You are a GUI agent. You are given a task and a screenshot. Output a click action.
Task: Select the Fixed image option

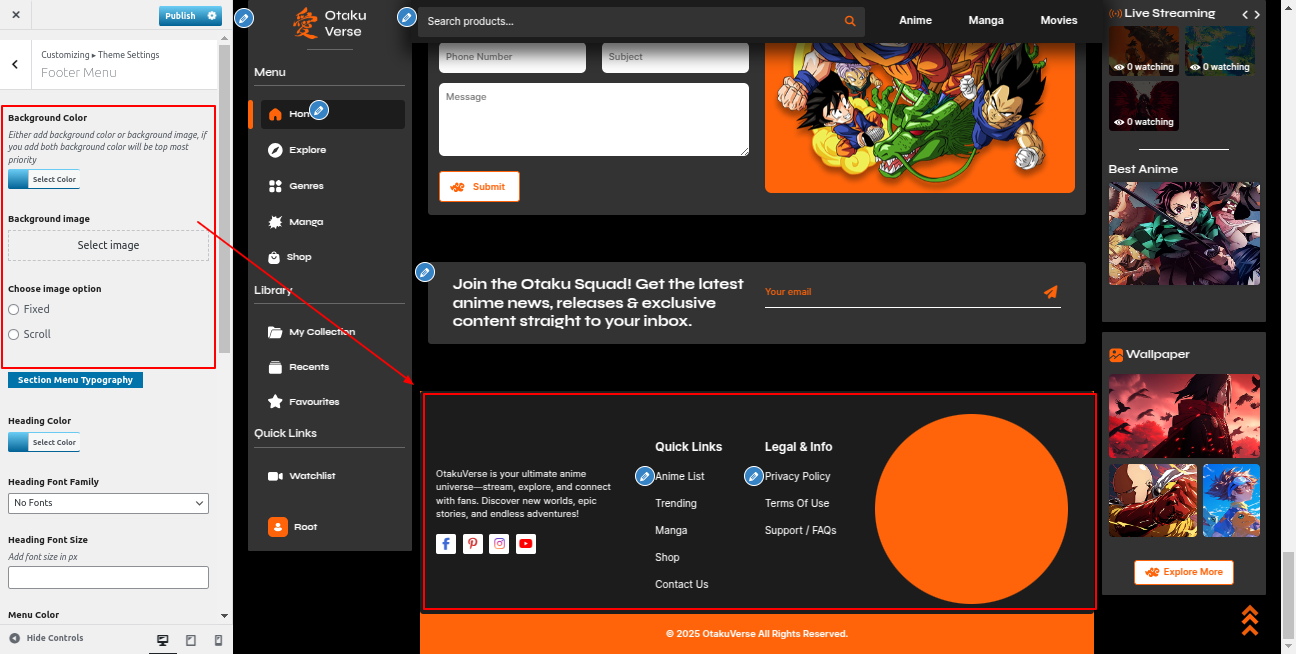(x=14, y=310)
